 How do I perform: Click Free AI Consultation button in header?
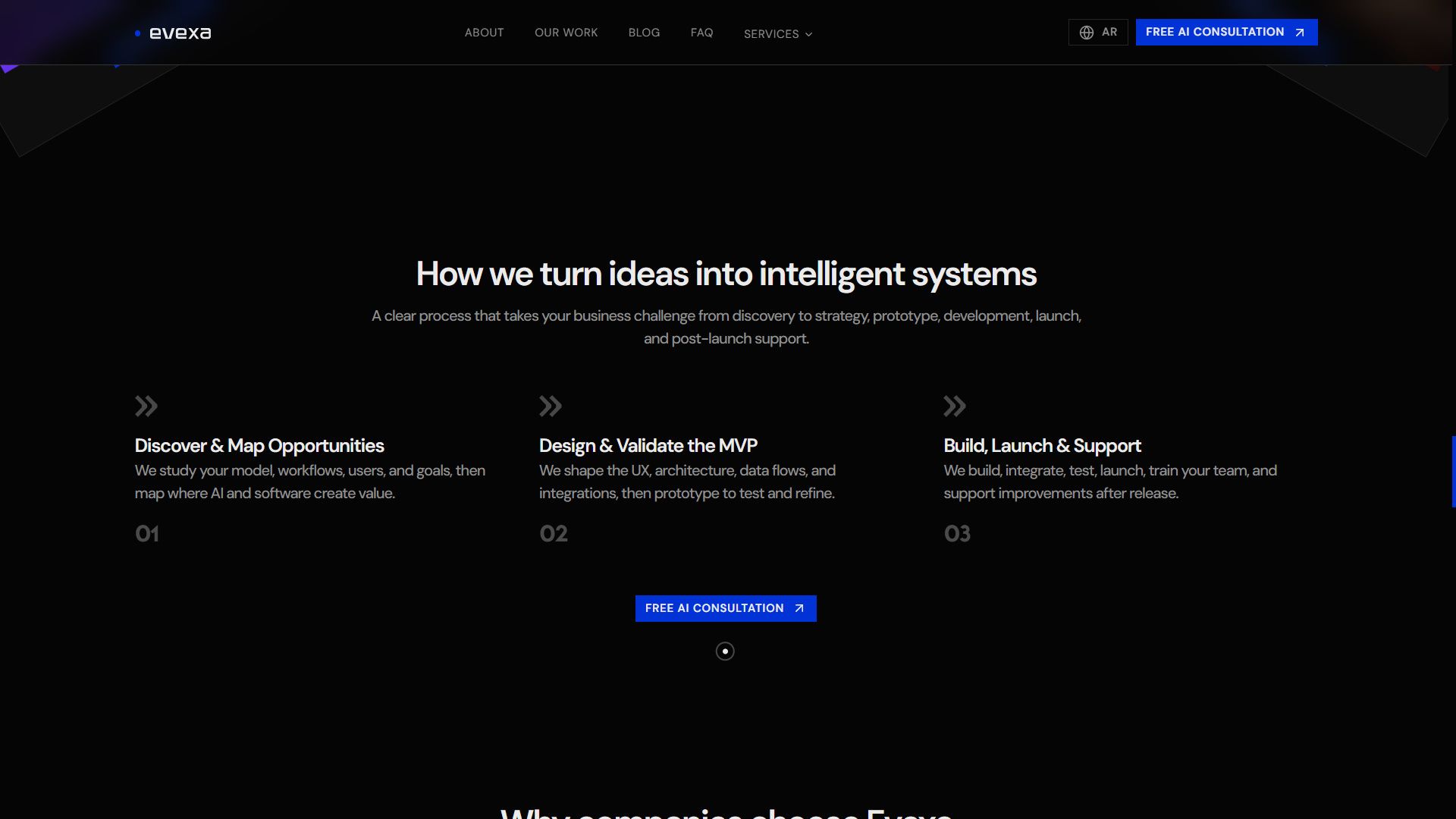coord(1226,33)
